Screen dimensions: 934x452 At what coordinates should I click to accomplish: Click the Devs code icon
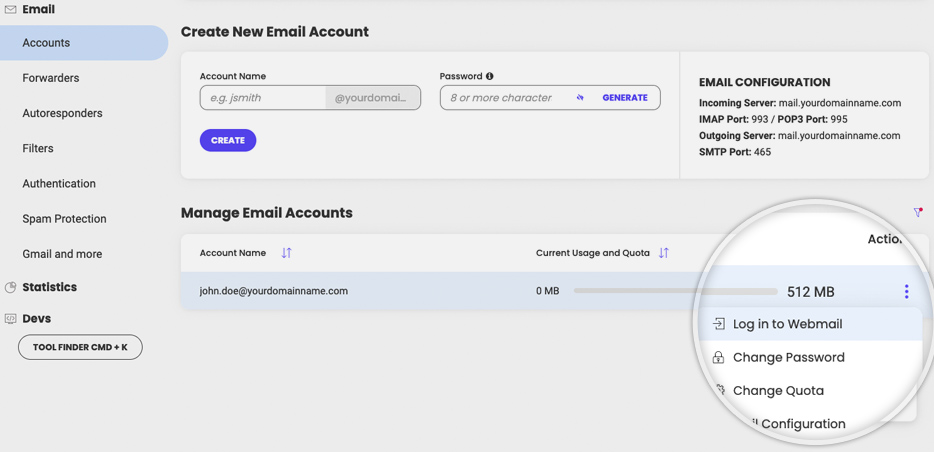(10, 319)
